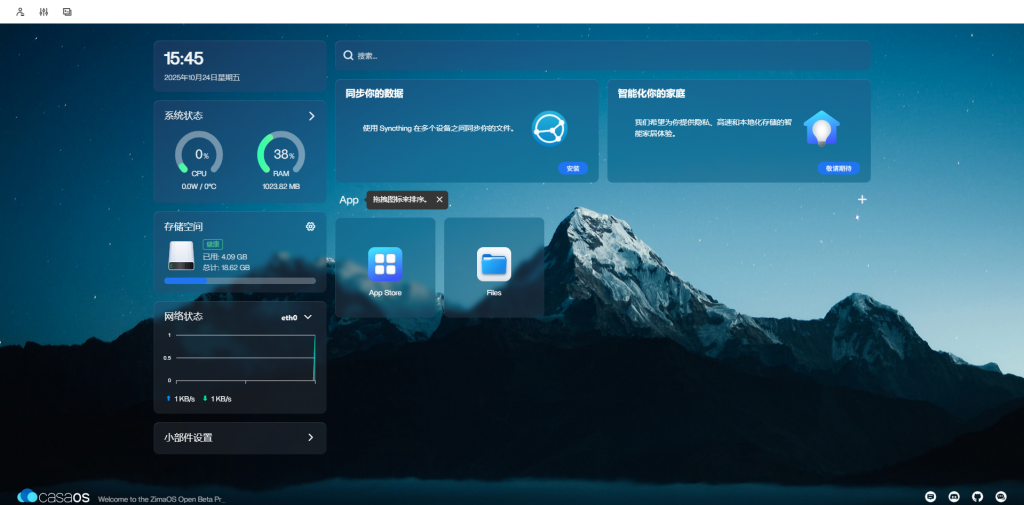
Task: Open the App Store application
Action: tap(385, 265)
